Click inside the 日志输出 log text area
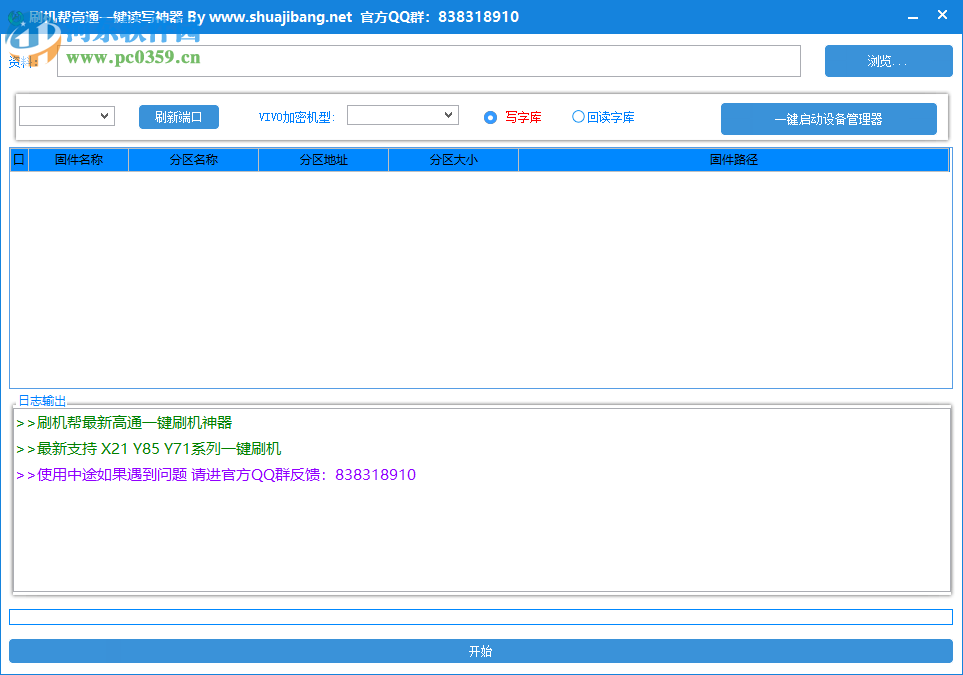This screenshot has width=963, height=675. pyautogui.click(x=480, y=530)
